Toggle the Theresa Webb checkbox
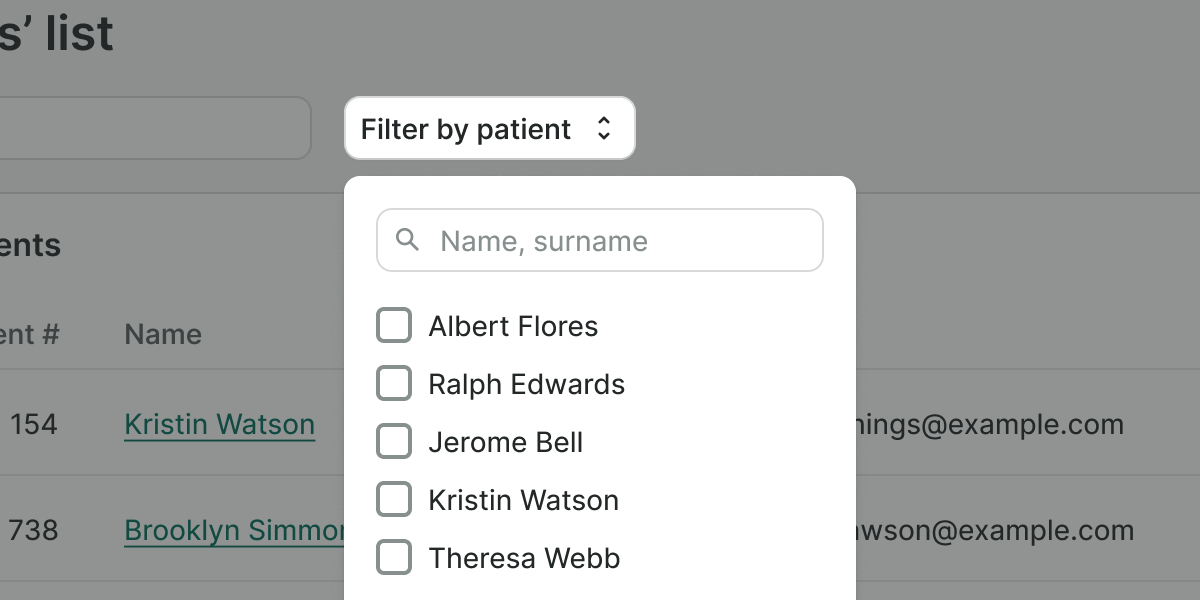Screen dimensions: 1200x600 (394, 558)
